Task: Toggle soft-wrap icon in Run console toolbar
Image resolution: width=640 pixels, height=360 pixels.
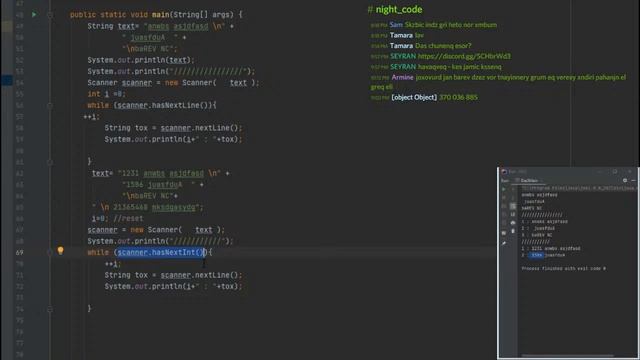Action: [513, 206]
